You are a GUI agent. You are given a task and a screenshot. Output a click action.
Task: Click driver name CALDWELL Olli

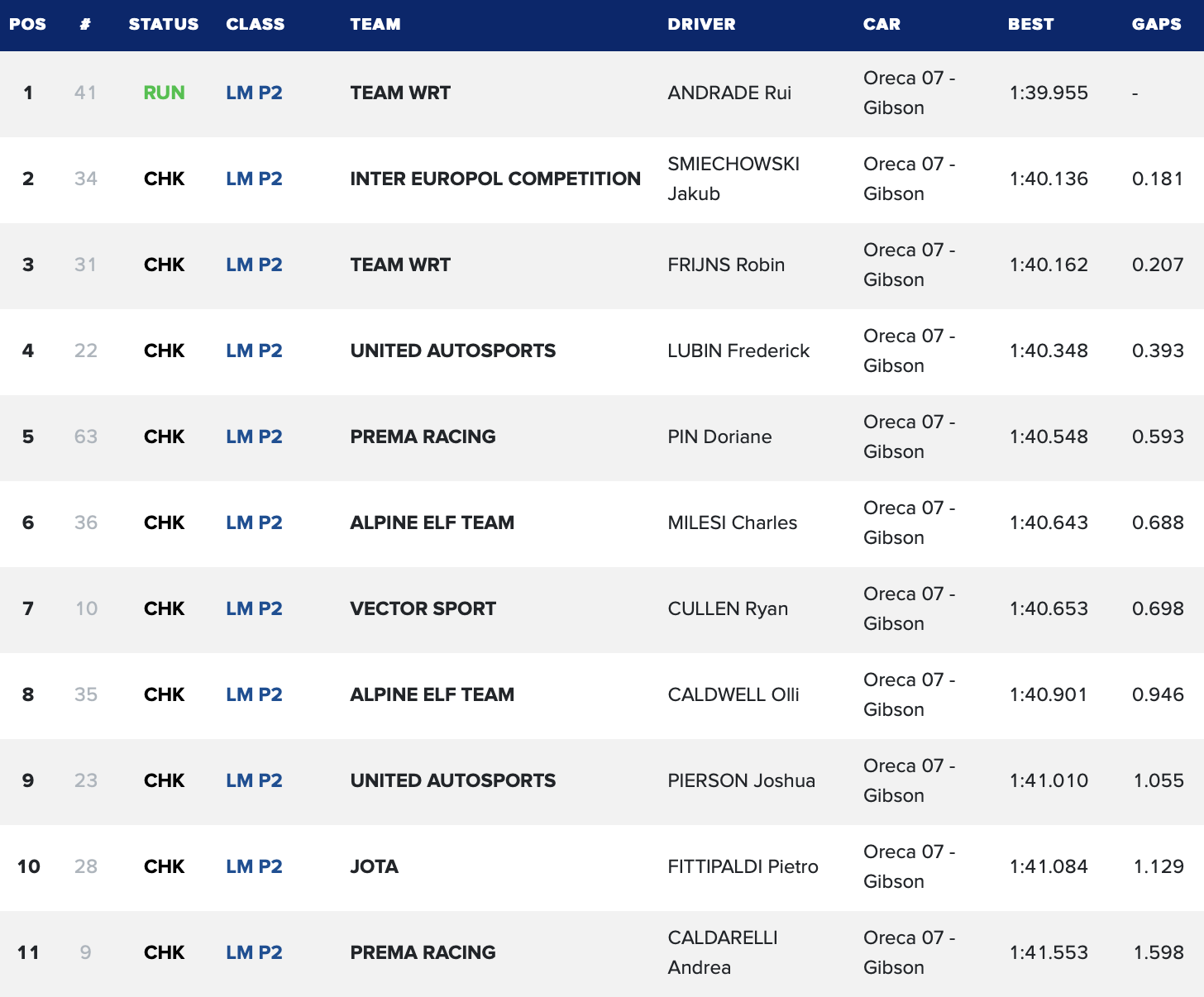[x=733, y=694]
